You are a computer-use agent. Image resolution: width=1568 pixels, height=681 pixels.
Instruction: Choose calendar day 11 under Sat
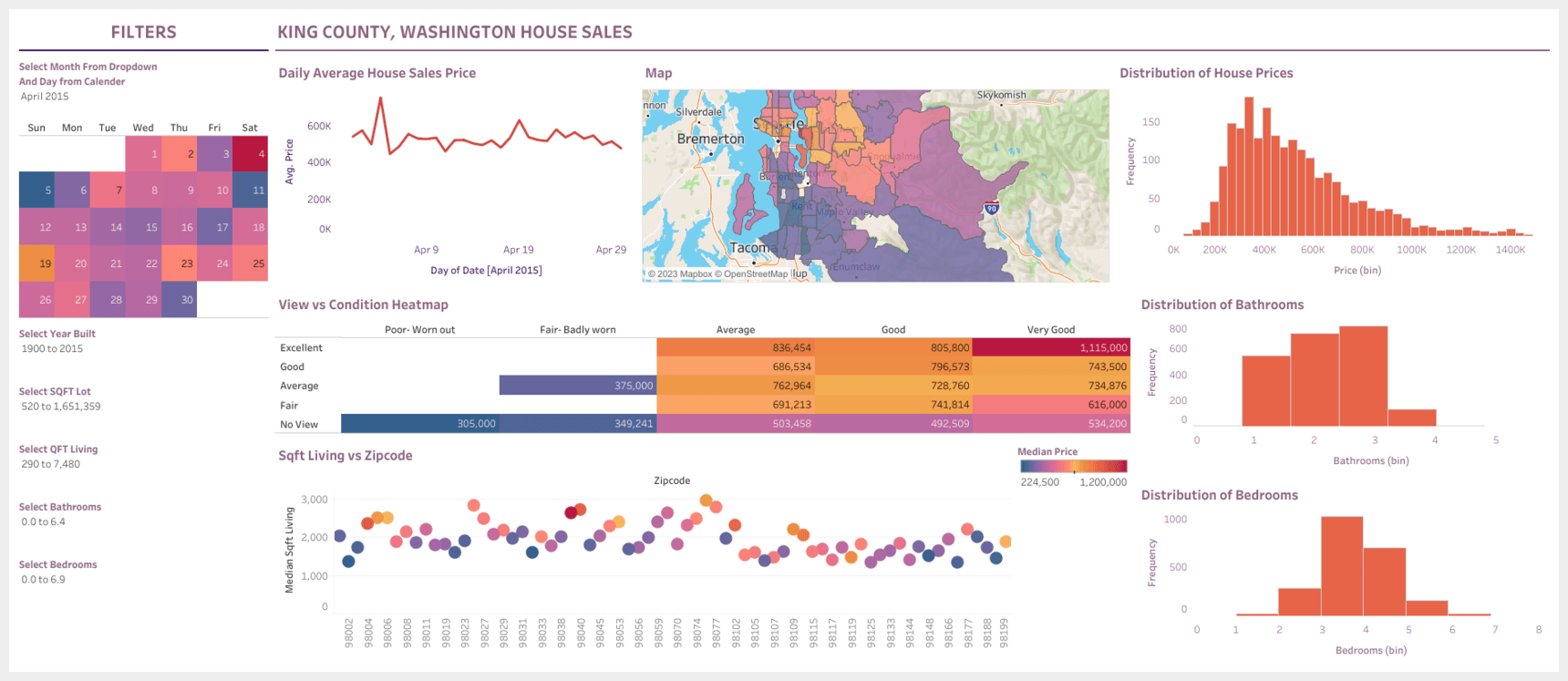(x=250, y=191)
